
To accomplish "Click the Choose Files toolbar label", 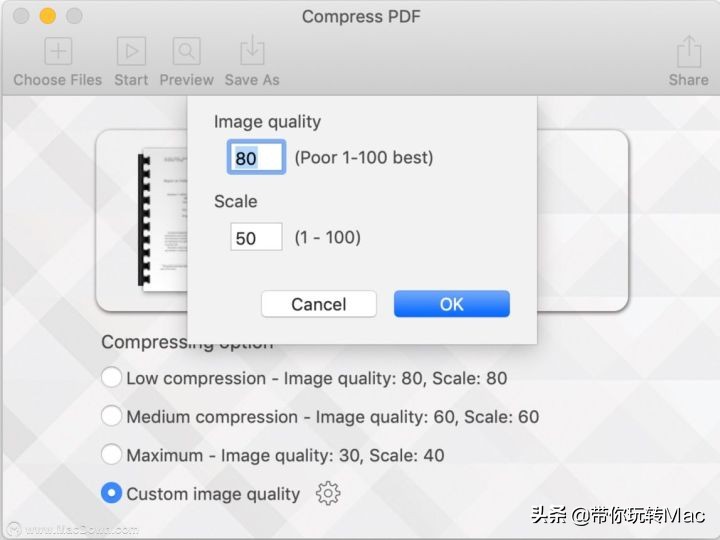I will pos(58,80).
